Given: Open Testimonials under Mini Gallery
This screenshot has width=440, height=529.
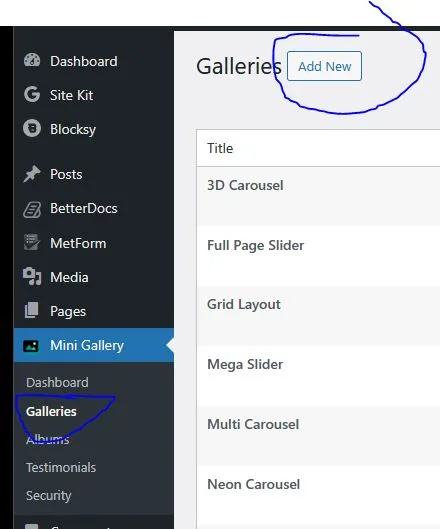Looking at the screenshot, I should click(61, 468).
